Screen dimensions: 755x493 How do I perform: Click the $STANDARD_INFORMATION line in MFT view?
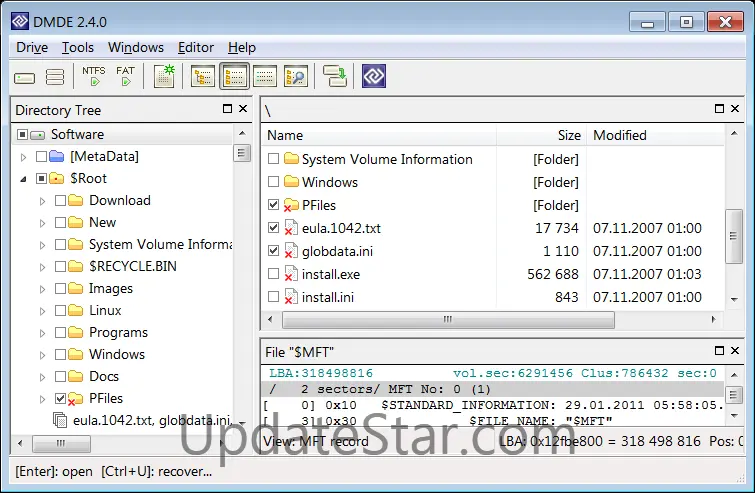494,405
